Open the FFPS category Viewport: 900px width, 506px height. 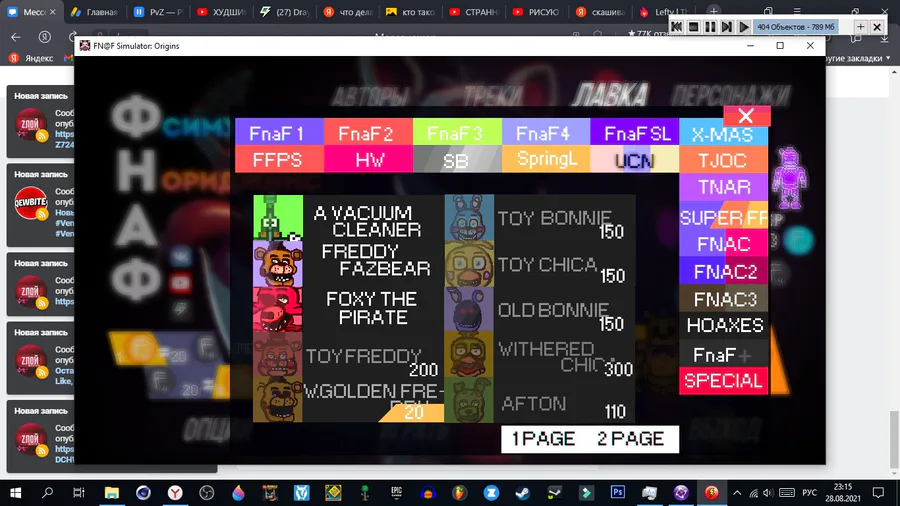(280, 159)
